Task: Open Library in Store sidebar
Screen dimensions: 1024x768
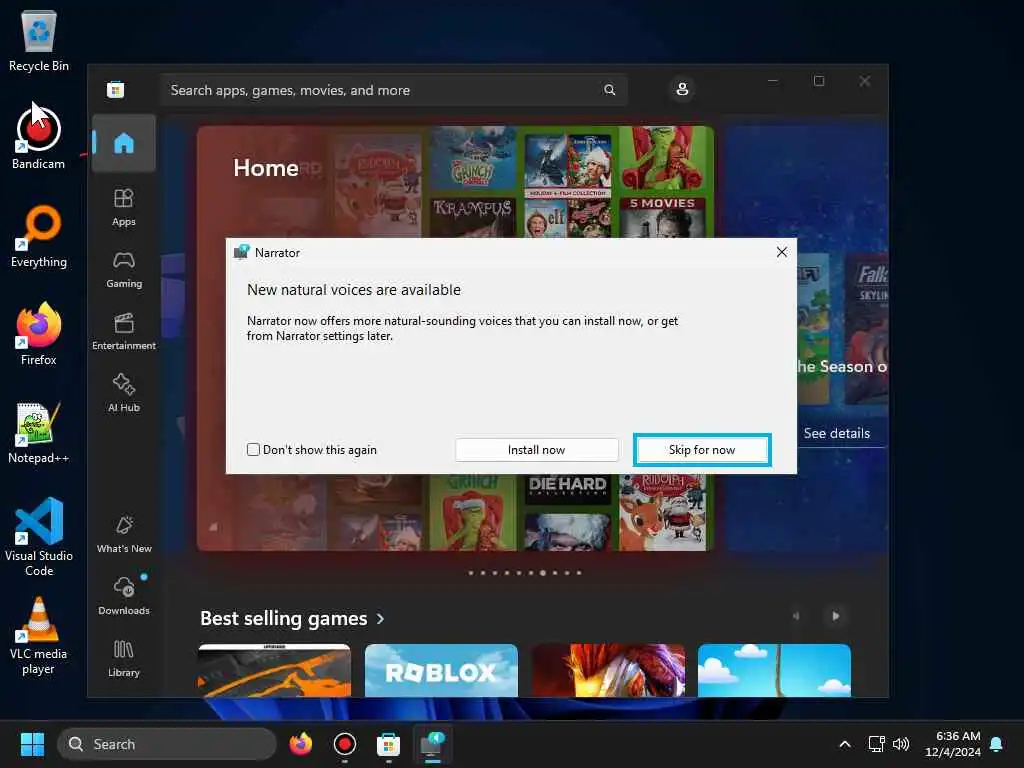Action: click(x=123, y=658)
